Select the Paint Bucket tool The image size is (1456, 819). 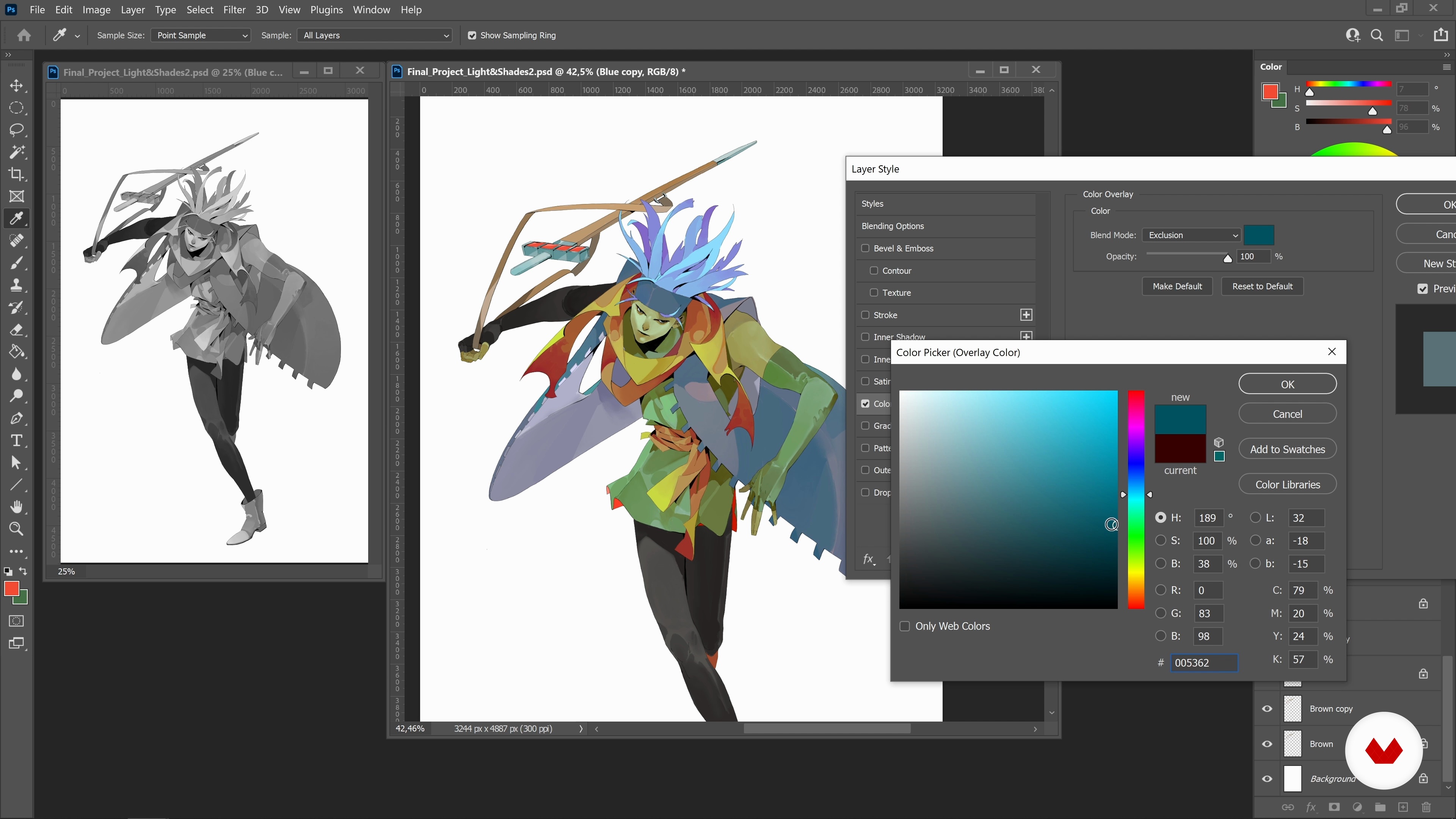[x=16, y=351]
